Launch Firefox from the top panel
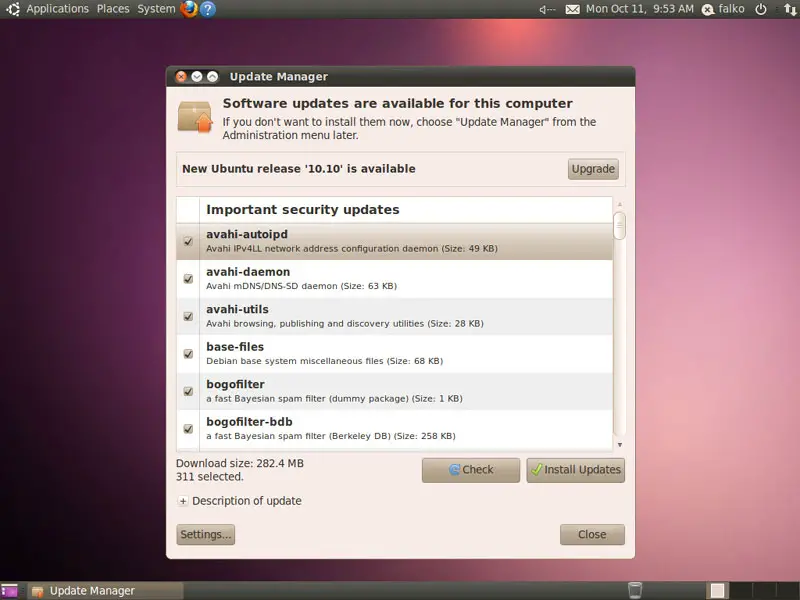800x600 pixels. [189, 9]
